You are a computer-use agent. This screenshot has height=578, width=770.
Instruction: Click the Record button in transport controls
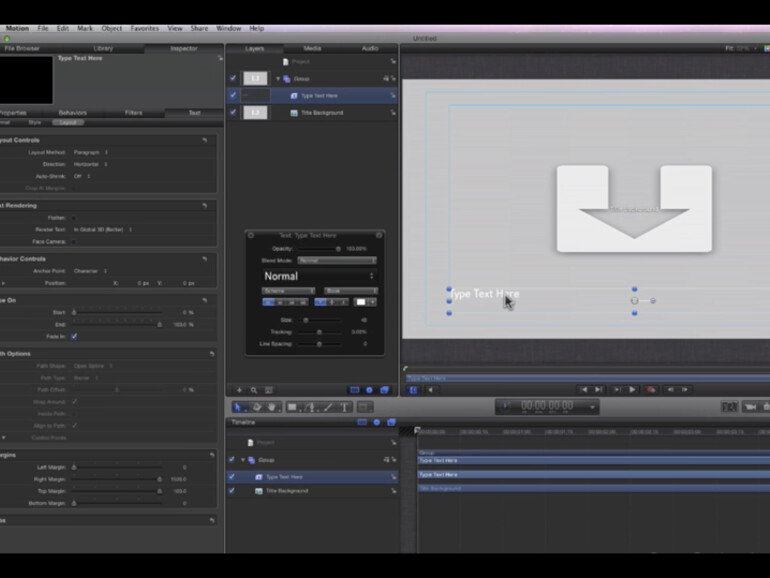click(x=651, y=389)
